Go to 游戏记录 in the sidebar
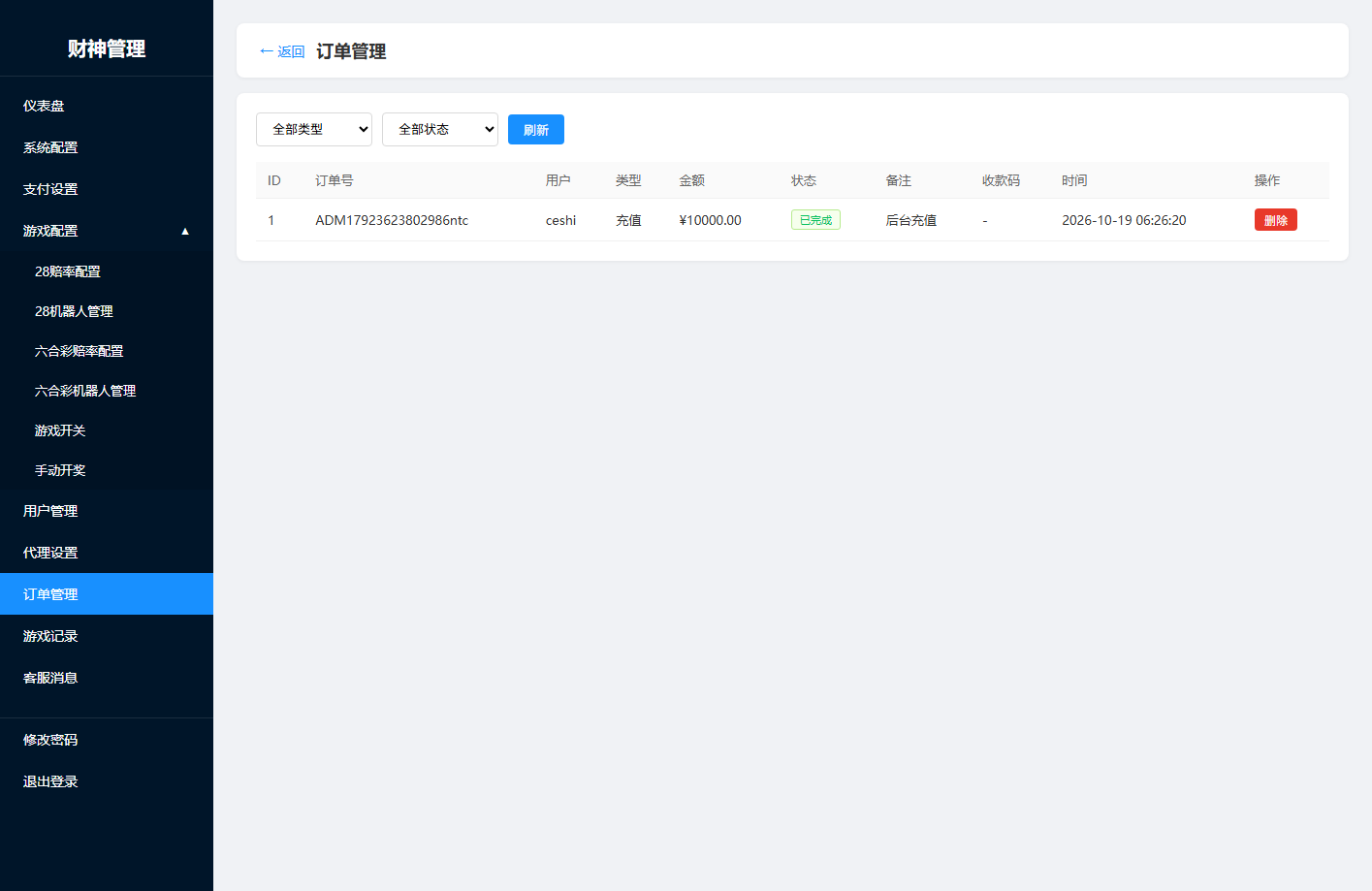The image size is (1372, 891). point(107,636)
